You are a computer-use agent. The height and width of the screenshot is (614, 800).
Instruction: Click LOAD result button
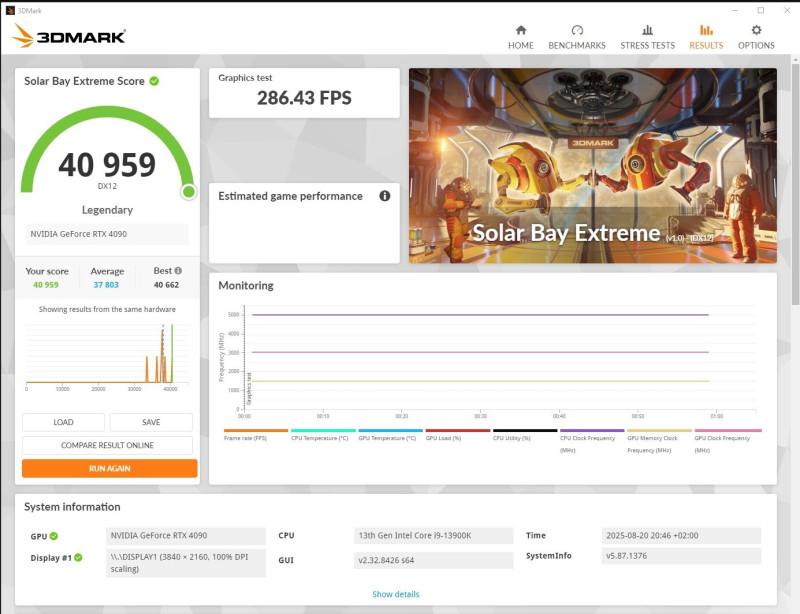(63, 422)
